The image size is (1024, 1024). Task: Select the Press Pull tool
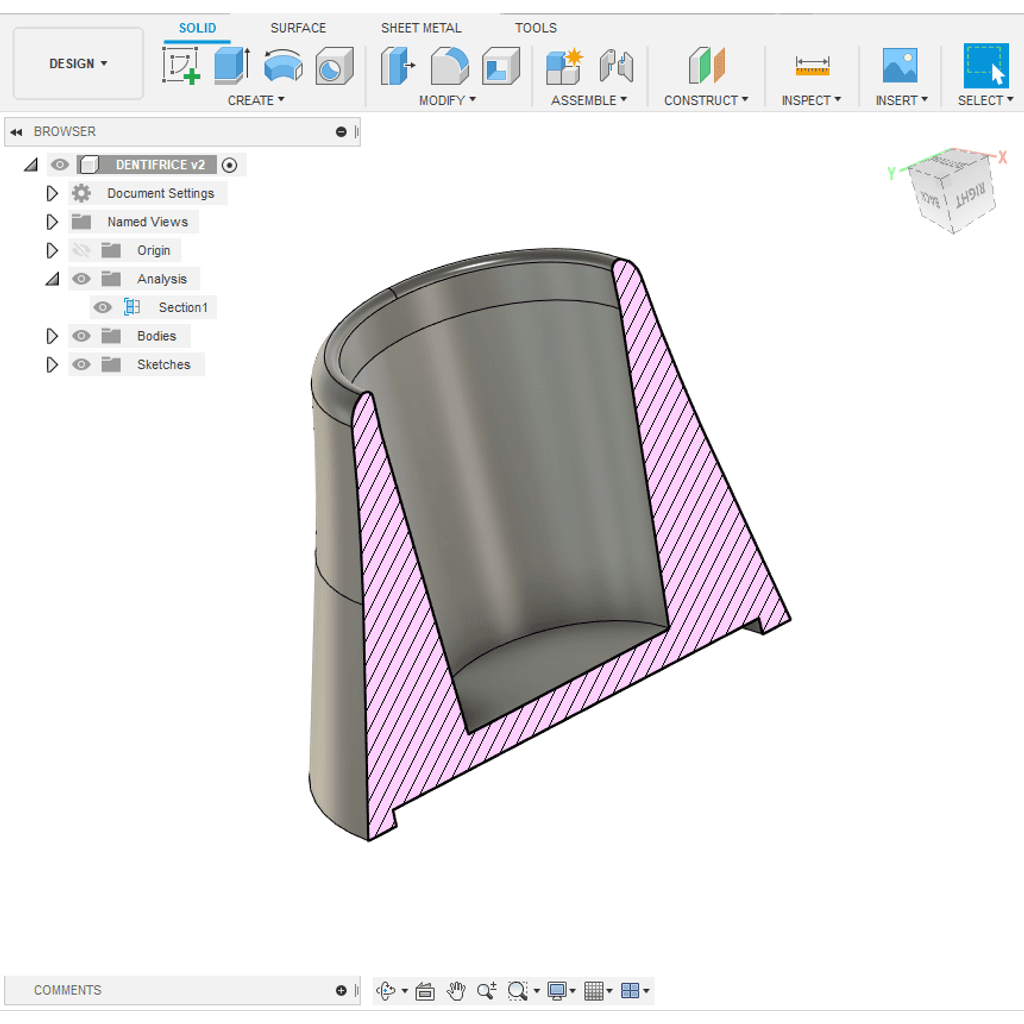pos(398,65)
